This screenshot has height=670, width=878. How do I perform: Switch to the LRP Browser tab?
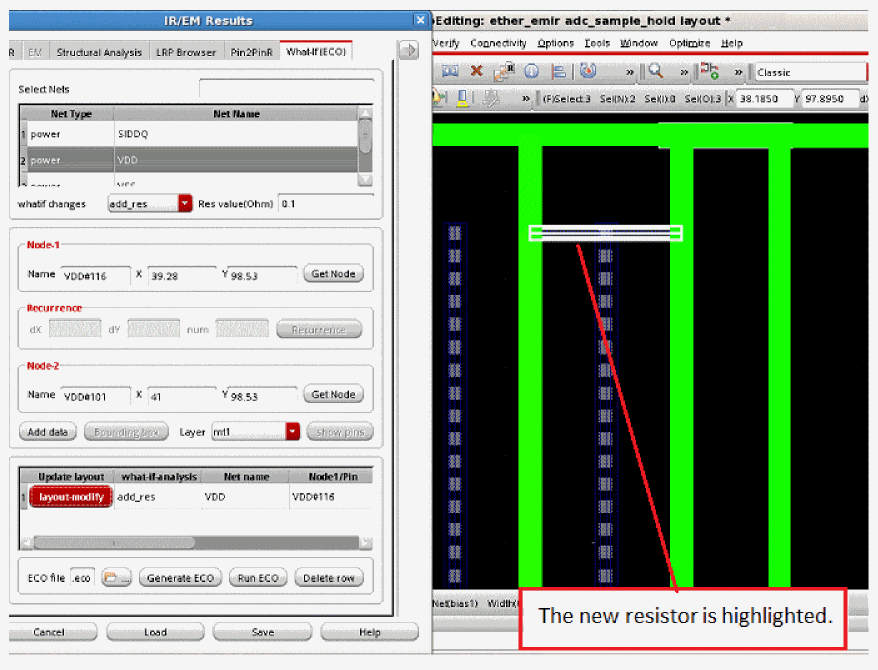[186, 52]
